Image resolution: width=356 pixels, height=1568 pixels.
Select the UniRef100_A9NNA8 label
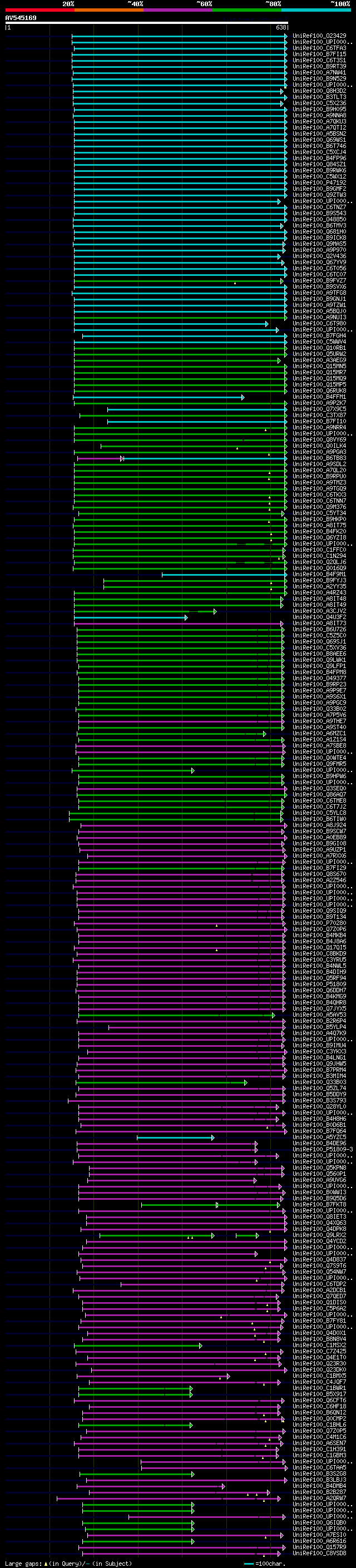319,116
